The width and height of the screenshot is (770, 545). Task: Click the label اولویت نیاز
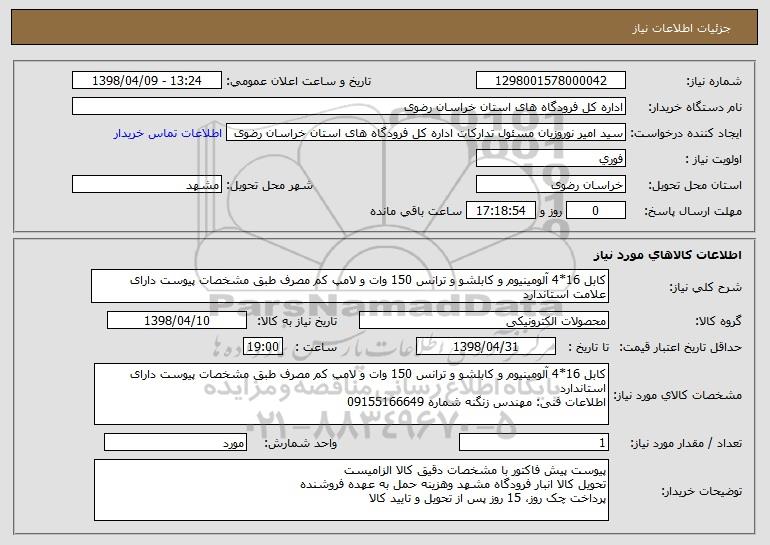714,159
